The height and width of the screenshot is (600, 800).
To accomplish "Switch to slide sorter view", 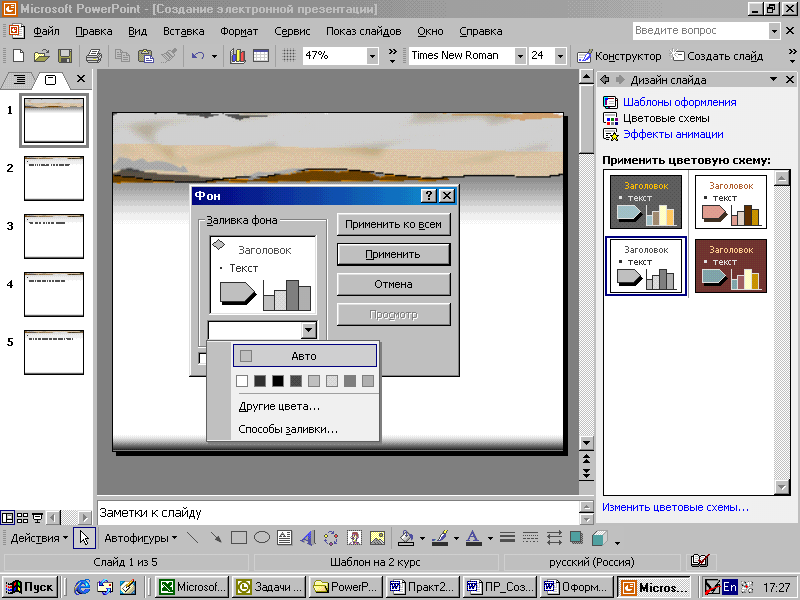I will point(22,518).
